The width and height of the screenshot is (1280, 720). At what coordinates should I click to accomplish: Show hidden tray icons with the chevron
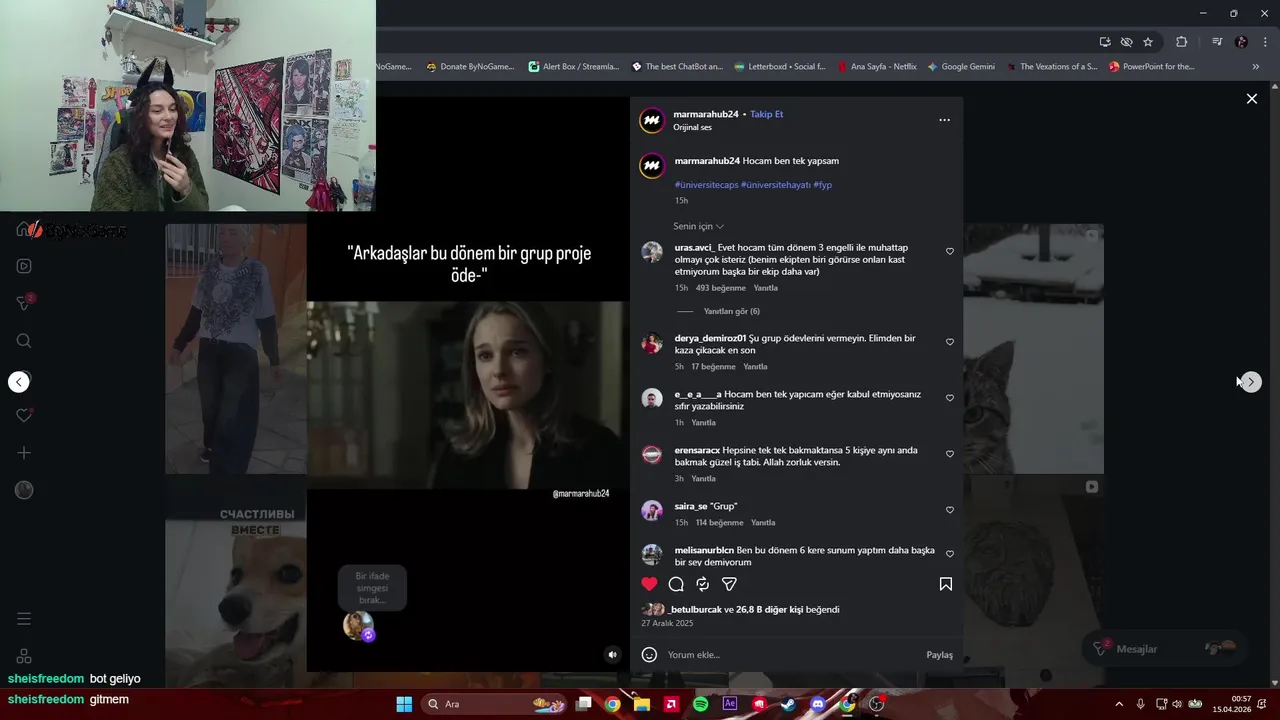(x=1119, y=704)
